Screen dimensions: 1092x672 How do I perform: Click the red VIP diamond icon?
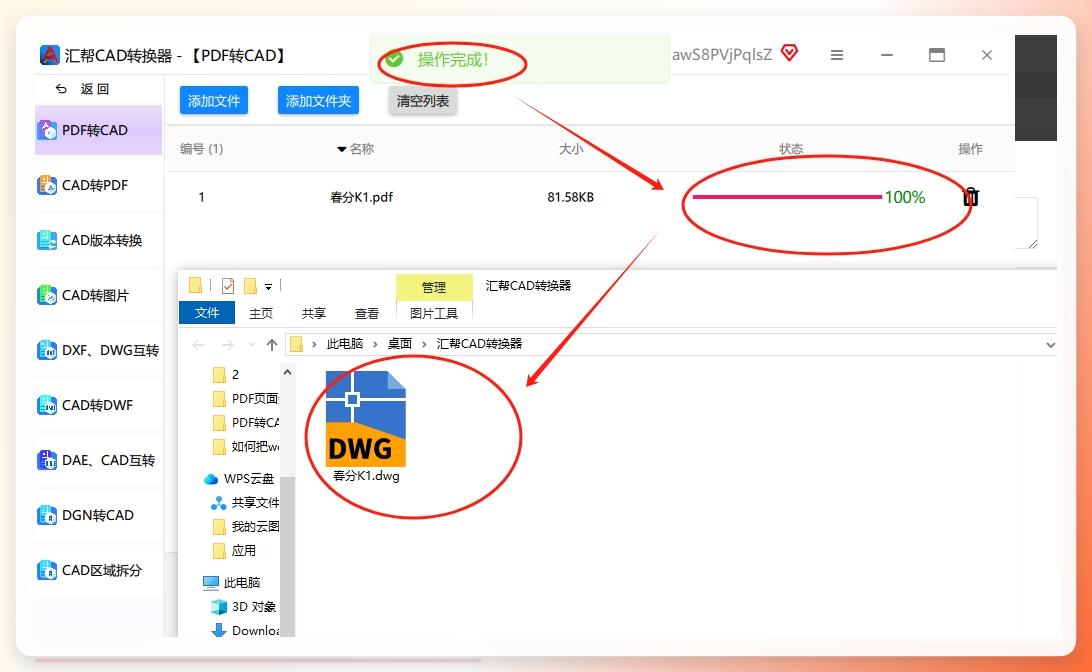tap(789, 53)
